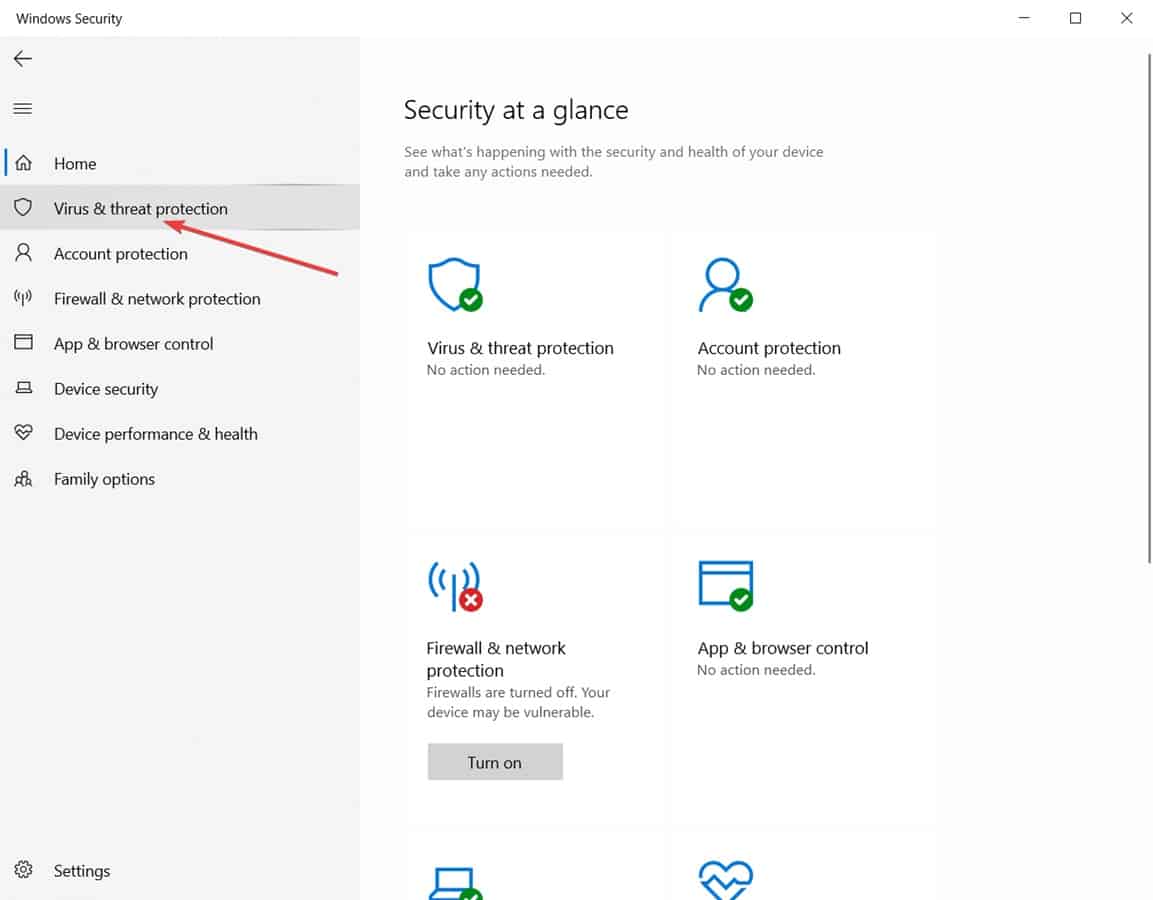Viewport: 1153px width, 900px height.
Task: Open the Device health heart tile icon at bottom
Action: click(726, 880)
